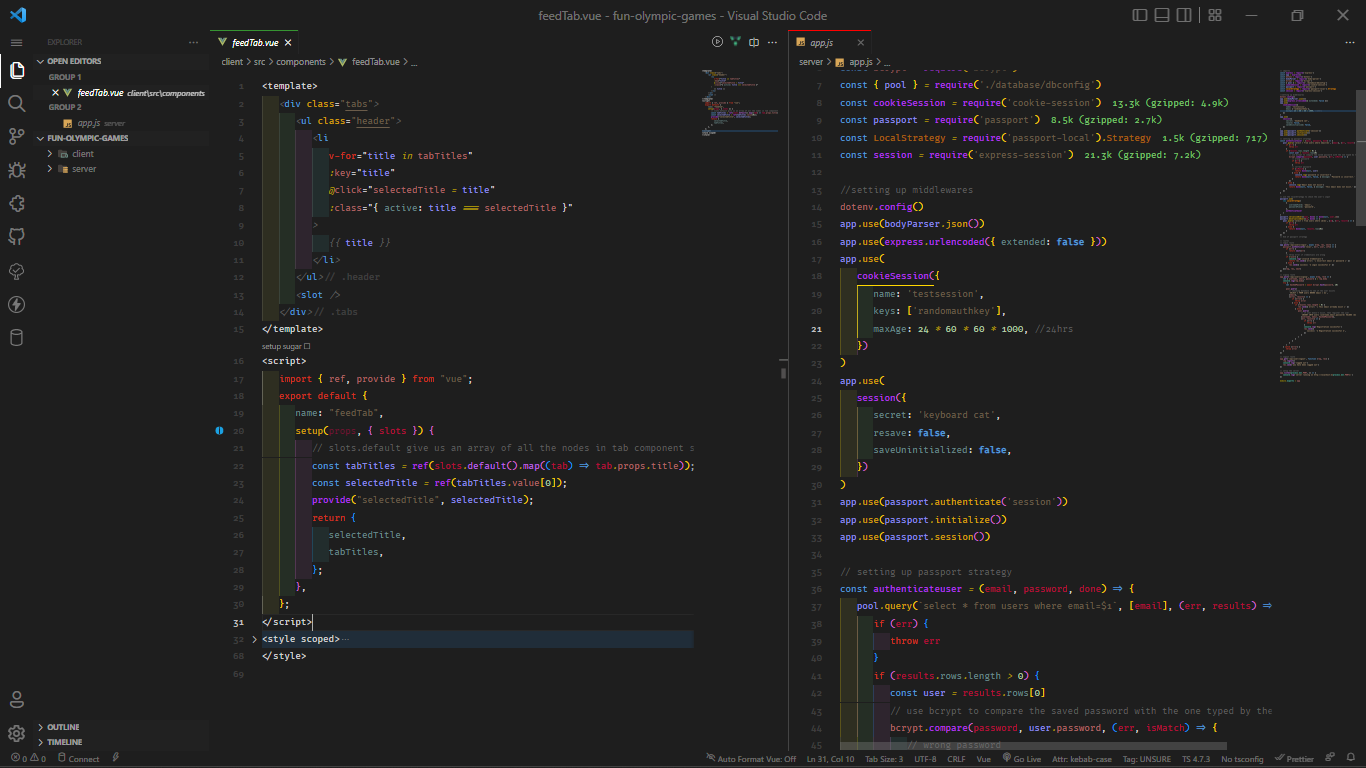Open the MongoDB leaf icon view

16,271
